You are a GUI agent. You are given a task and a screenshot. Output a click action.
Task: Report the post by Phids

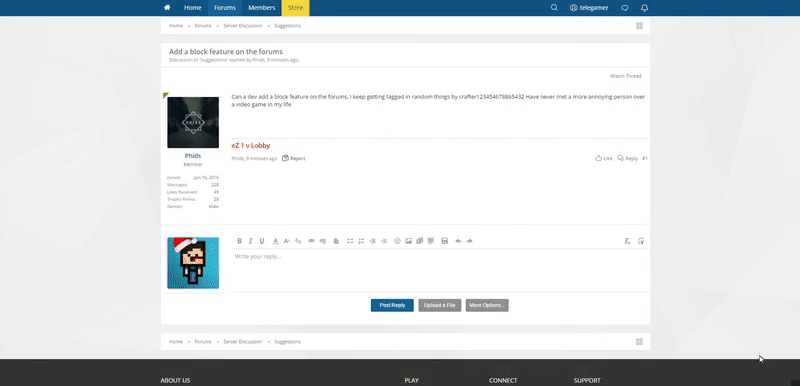pos(294,158)
